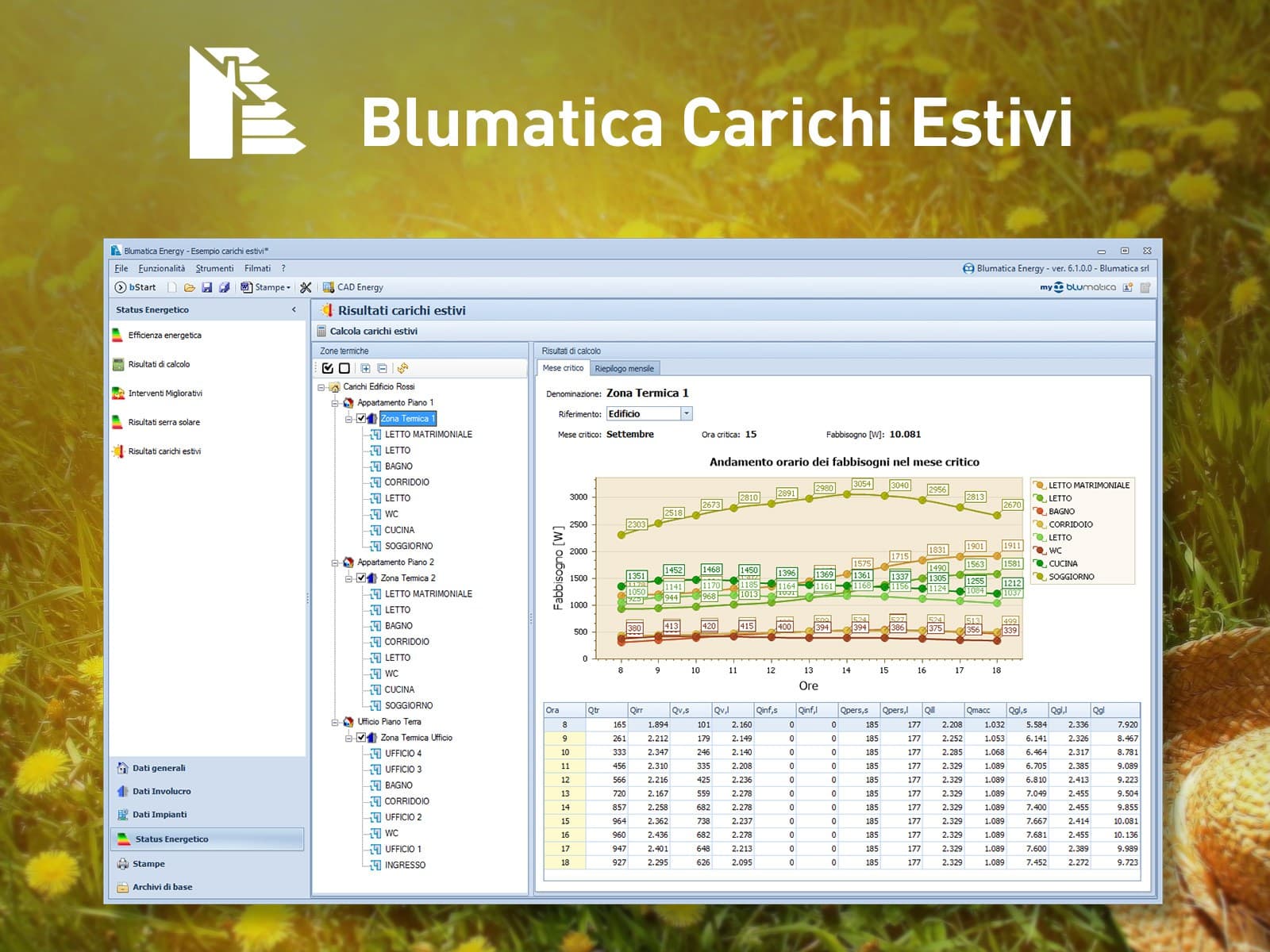Open the Filmati menu
1270x952 pixels.
(x=257, y=268)
